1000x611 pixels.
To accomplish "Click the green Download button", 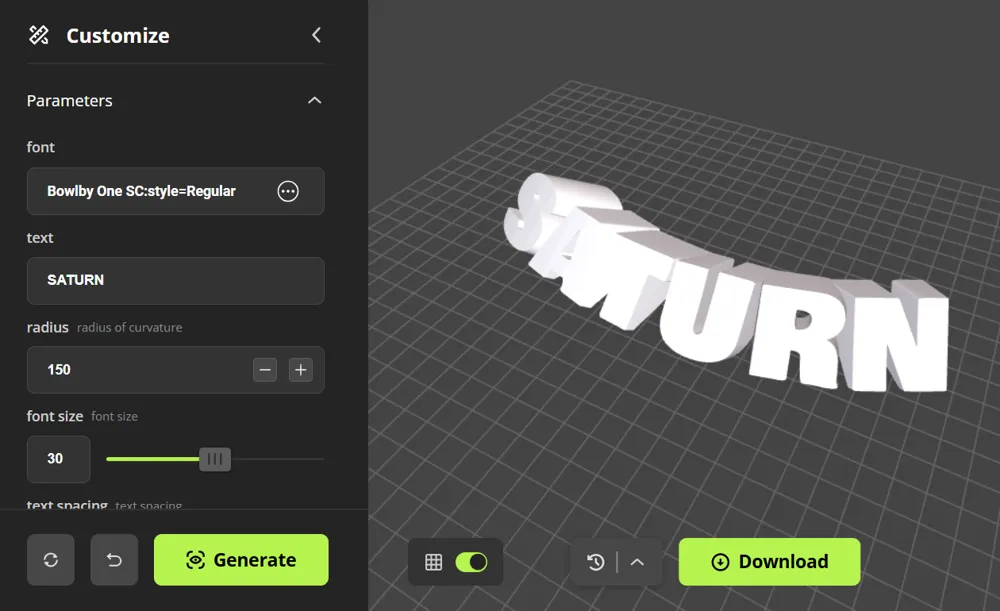I will click(769, 562).
